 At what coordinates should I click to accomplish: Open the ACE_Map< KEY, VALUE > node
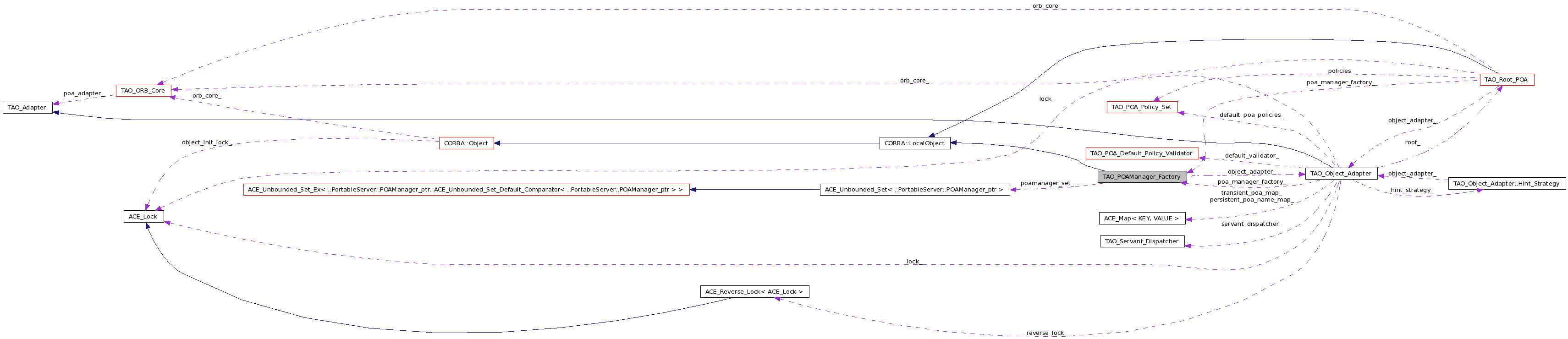(x=1142, y=219)
